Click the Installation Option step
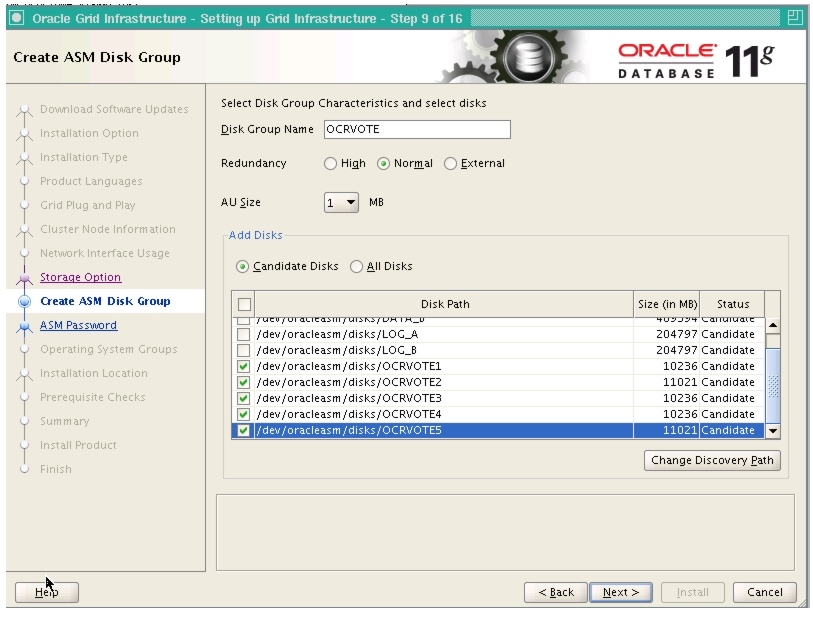Screen dimensions: 813x640 89,133
